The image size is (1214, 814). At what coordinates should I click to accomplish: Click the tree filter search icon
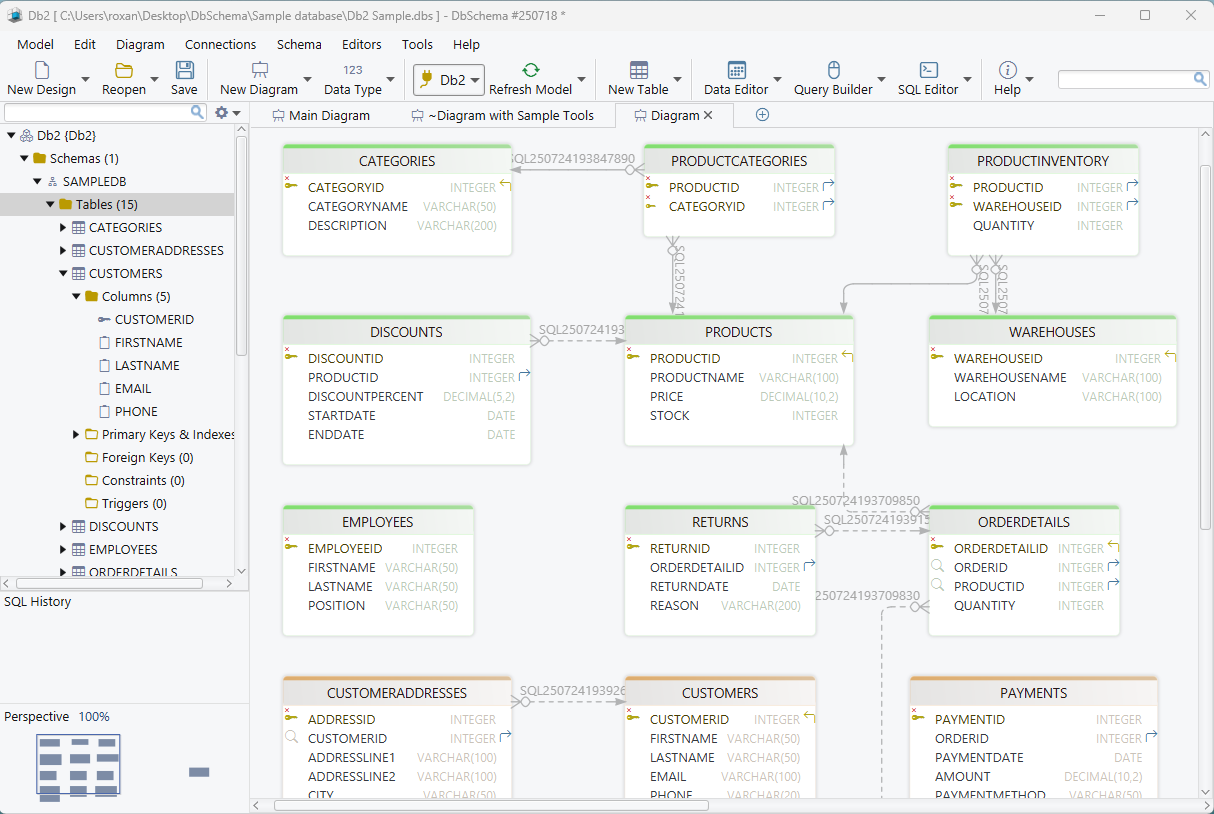coord(197,112)
